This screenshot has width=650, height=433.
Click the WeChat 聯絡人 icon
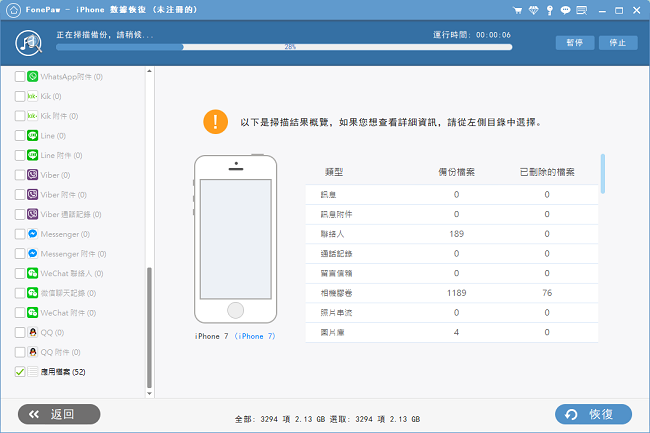[33, 273]
